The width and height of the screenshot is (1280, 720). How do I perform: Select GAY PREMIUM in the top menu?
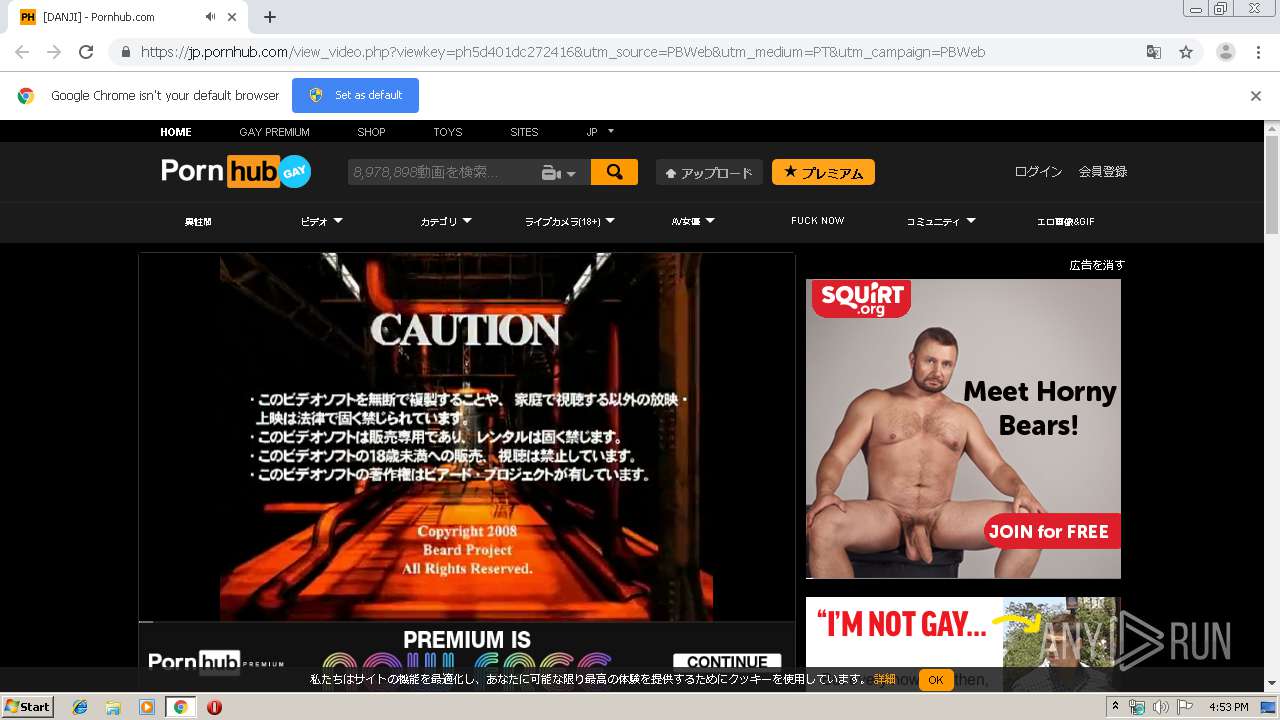tap(274, 132)
